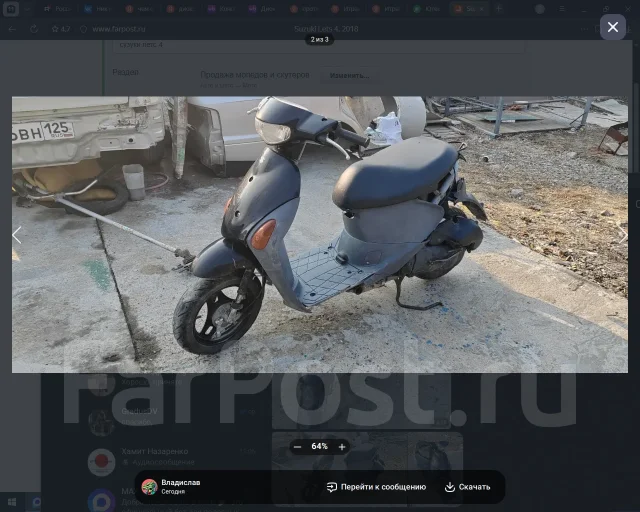
Task: Click the sender name Владислав
Action: coord(180,483)
